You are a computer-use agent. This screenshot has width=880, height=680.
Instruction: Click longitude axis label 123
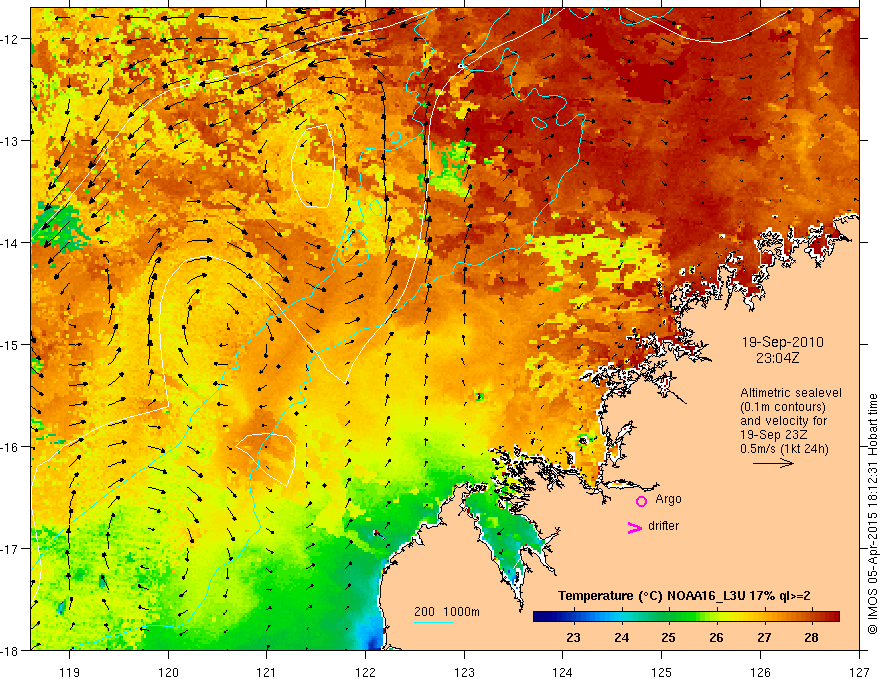pyautogui.click(x=464, y=672)
